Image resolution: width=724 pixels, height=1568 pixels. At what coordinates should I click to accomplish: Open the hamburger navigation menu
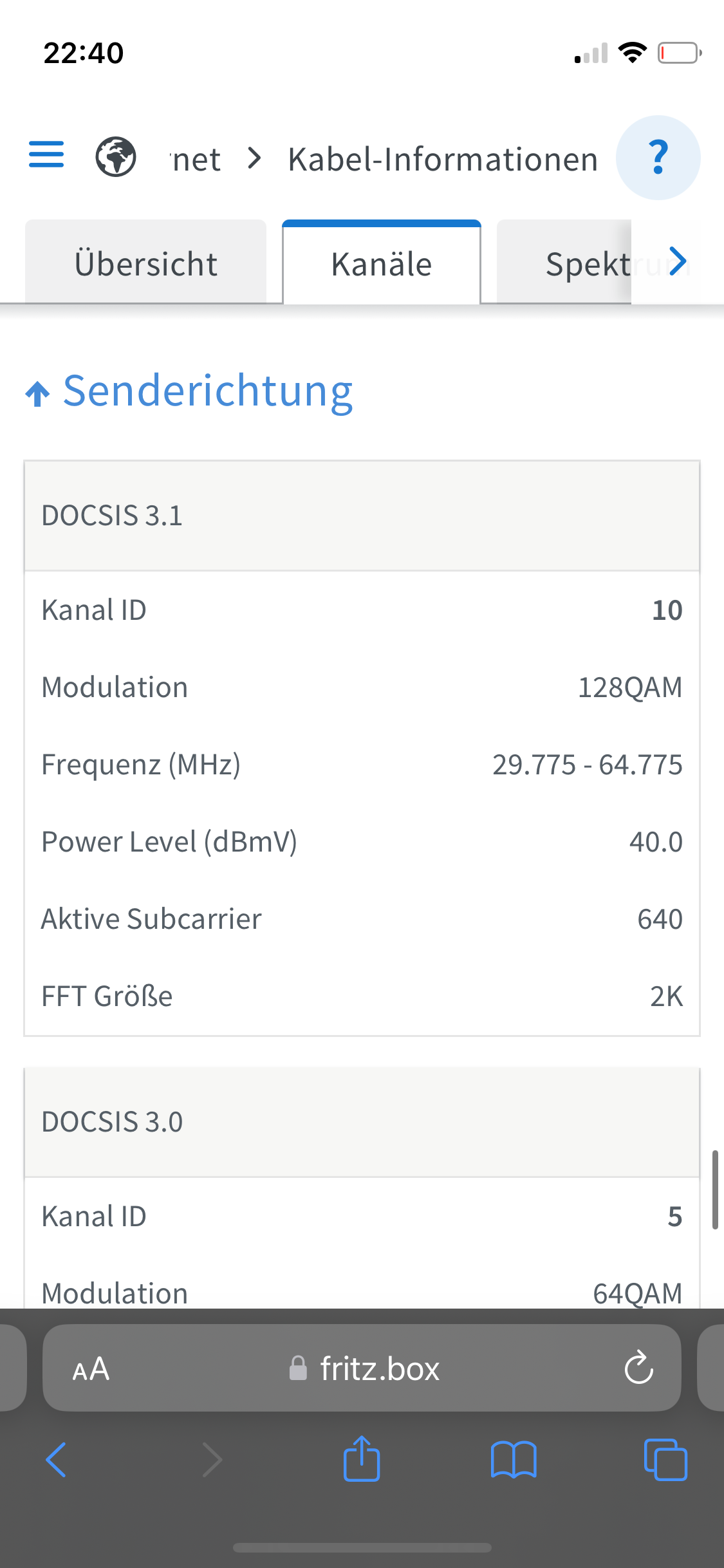[x=46, y=154]
